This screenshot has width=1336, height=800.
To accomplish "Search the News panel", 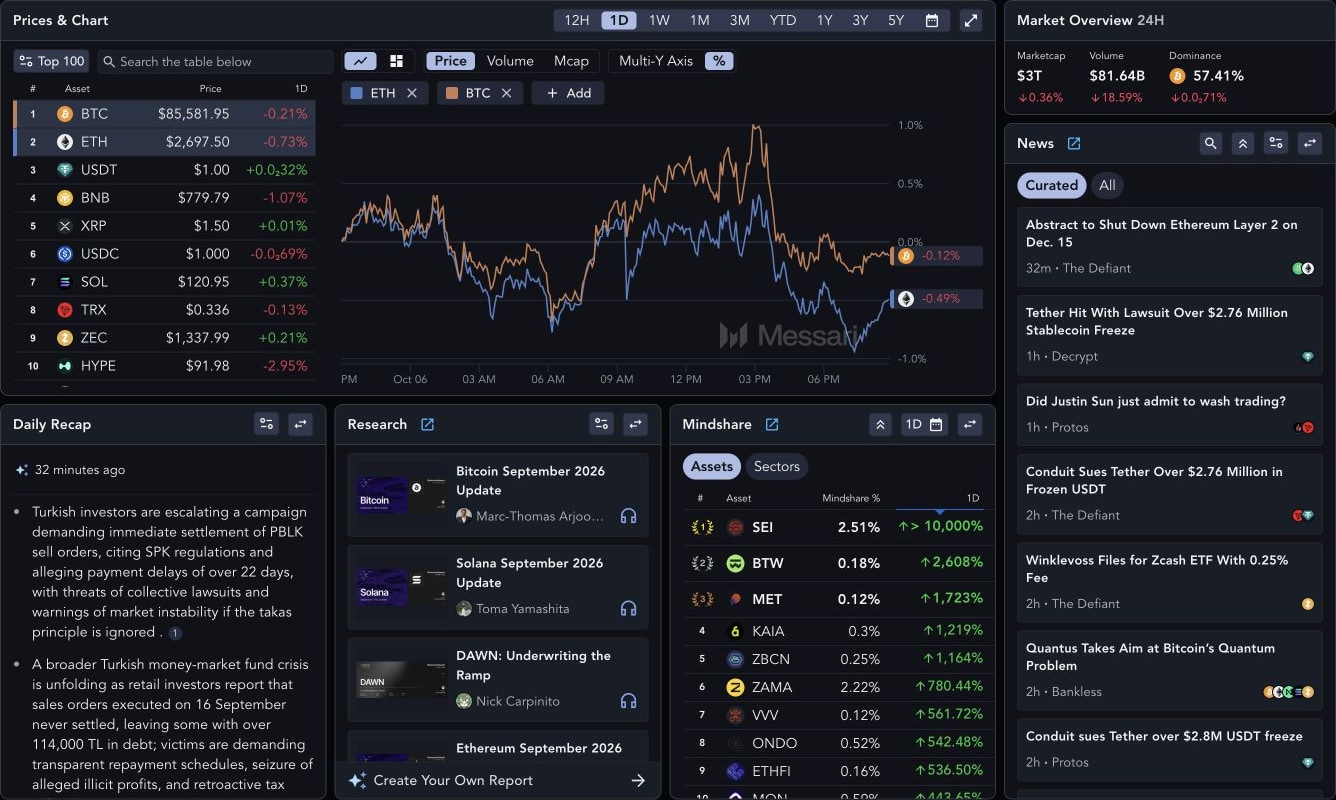I will 1211,143.
